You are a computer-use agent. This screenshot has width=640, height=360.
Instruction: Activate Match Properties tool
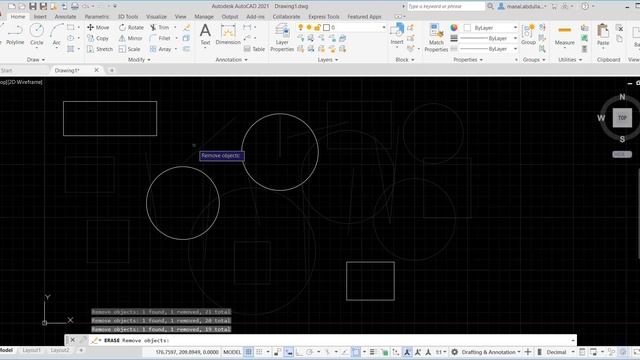click(x=436, y=38)
